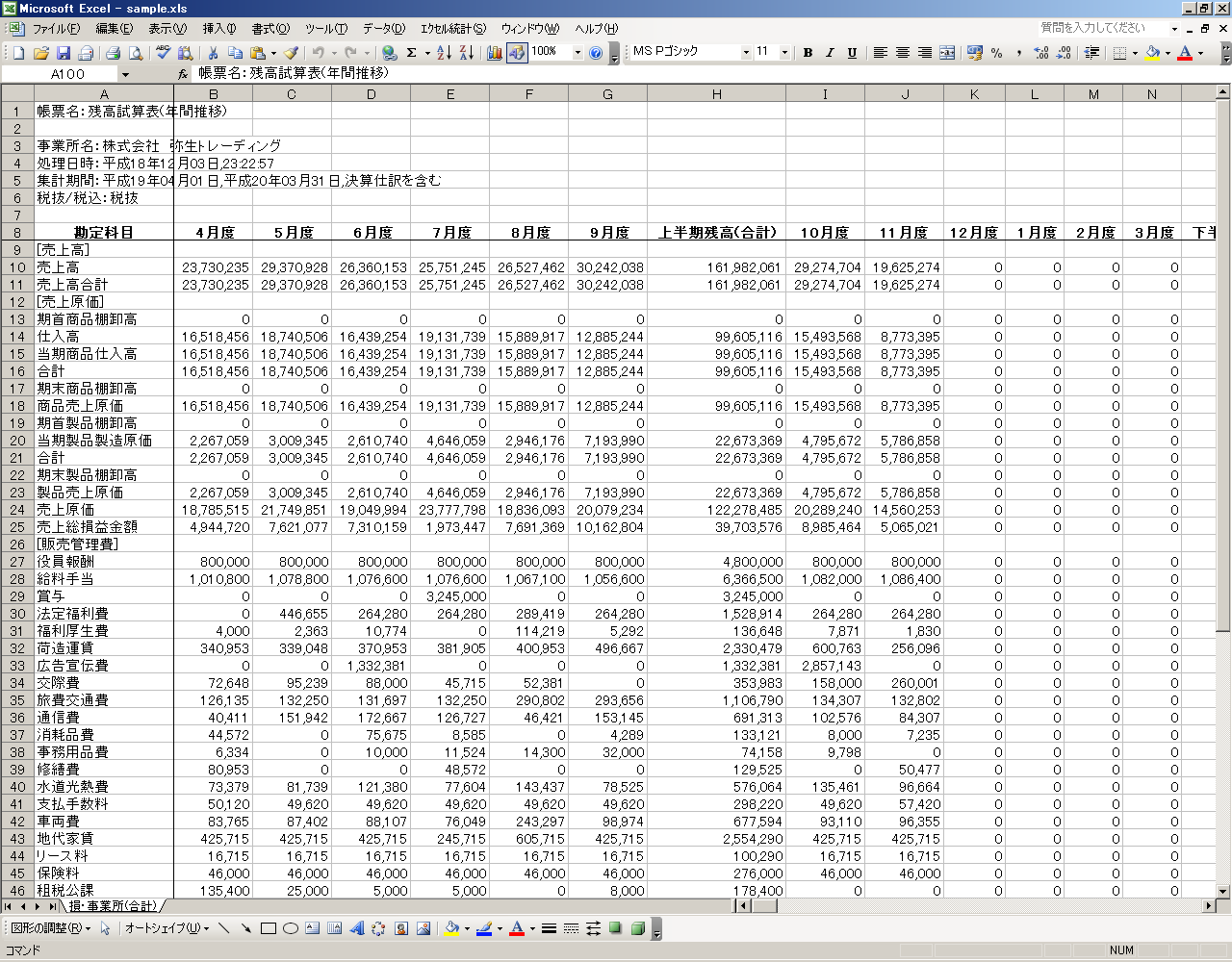Open the 書式(O) menu

[x=269, y=29]
